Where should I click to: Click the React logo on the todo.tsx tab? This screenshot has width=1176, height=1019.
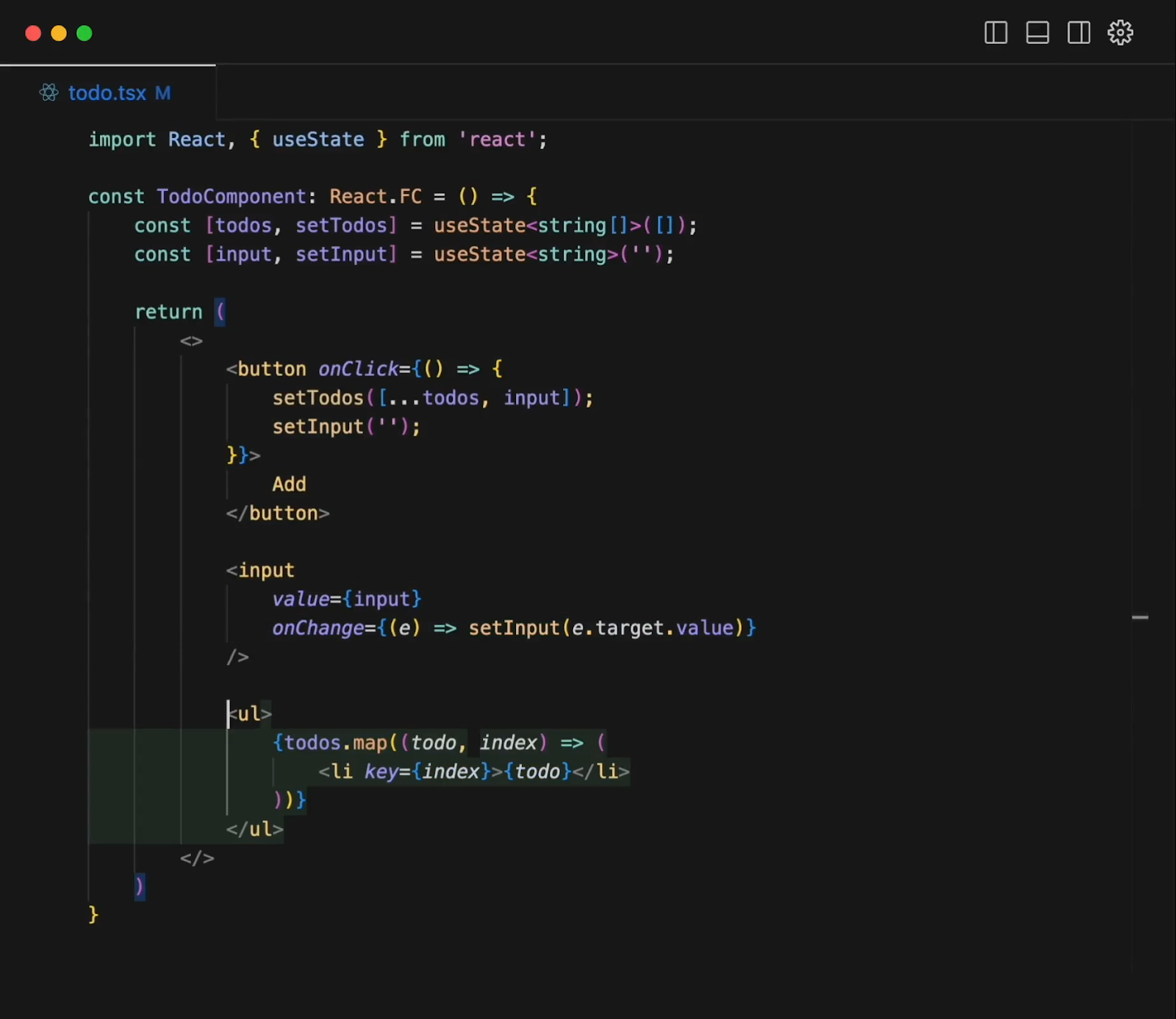[x=49, y=93]
